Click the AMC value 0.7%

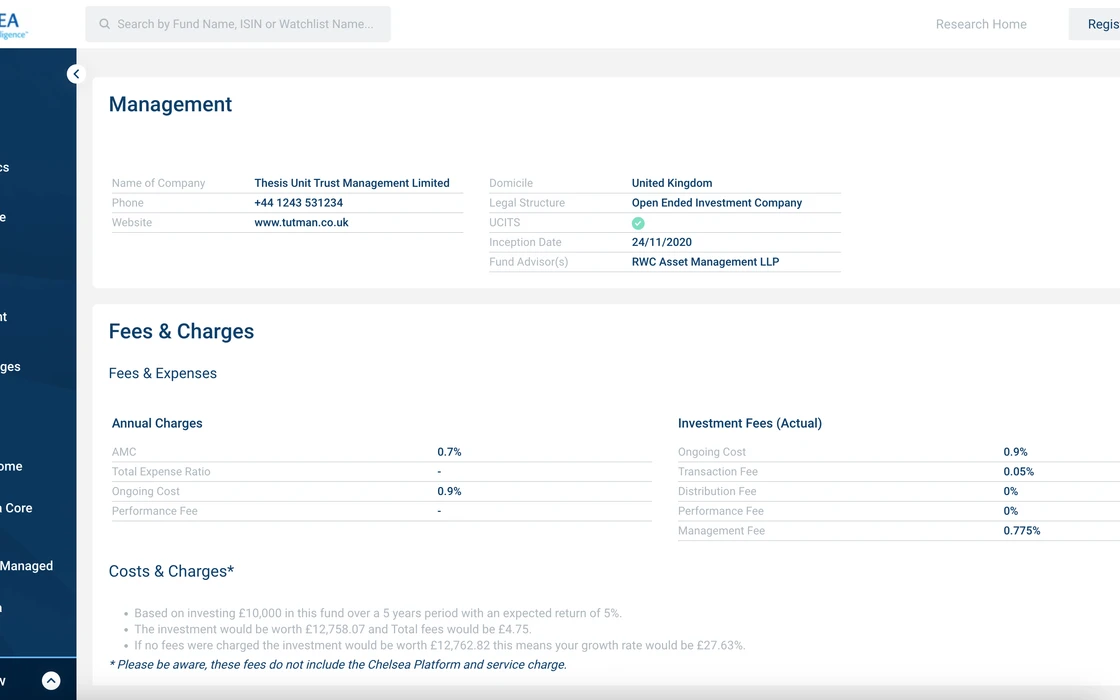point(449,452)
